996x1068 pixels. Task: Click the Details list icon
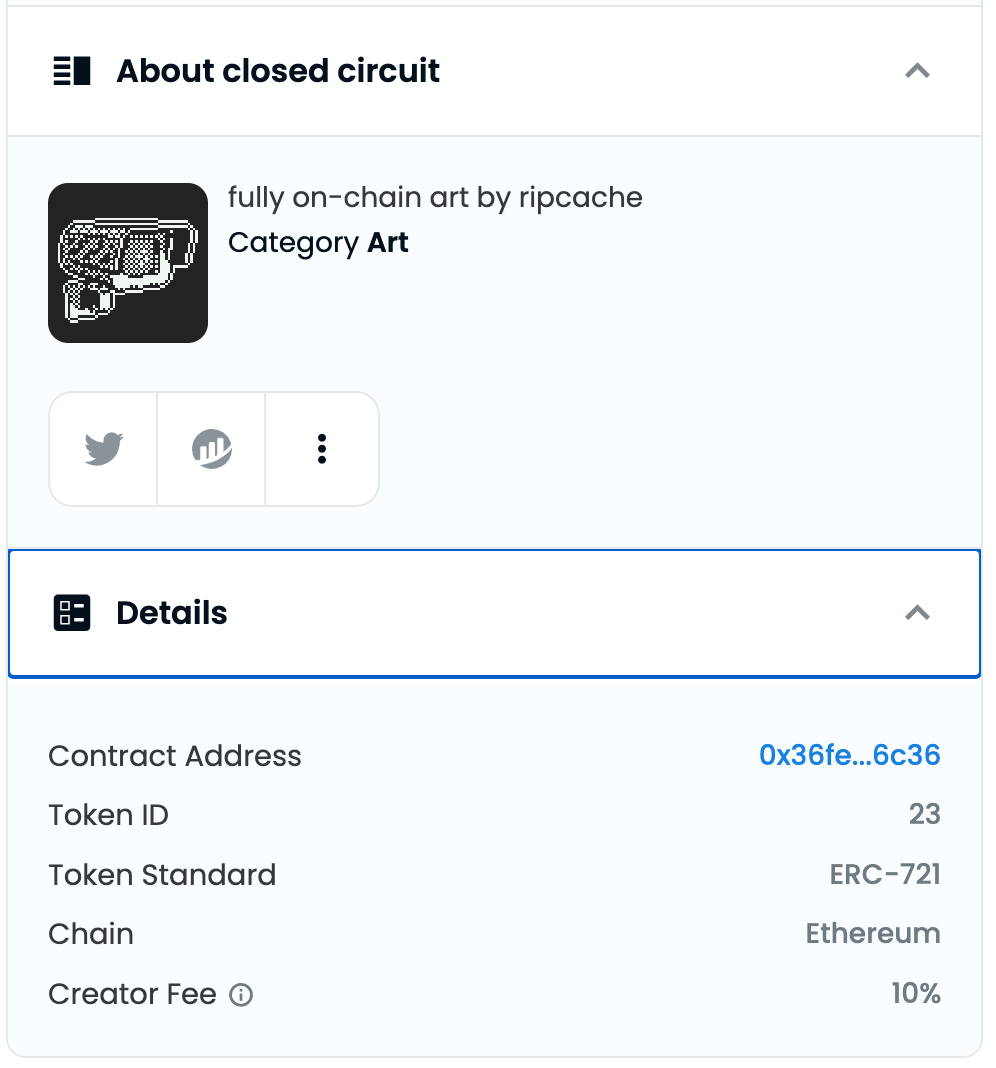[x=72, y=613]
